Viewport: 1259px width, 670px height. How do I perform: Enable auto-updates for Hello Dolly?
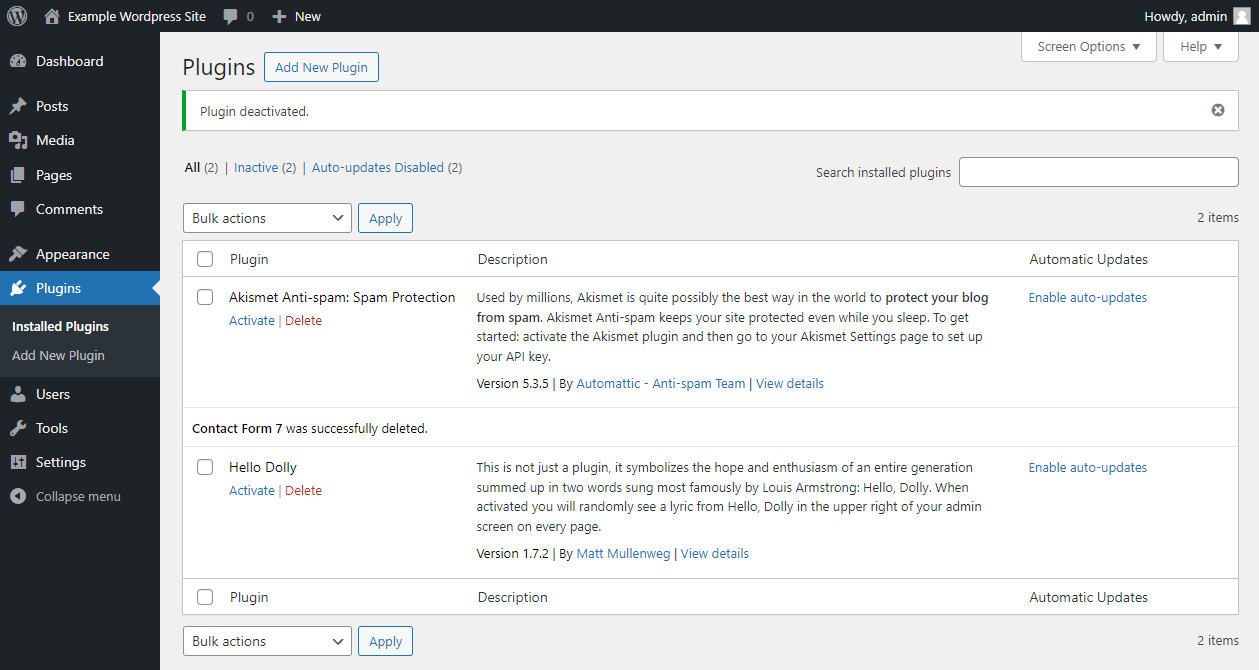(1087, 467)
